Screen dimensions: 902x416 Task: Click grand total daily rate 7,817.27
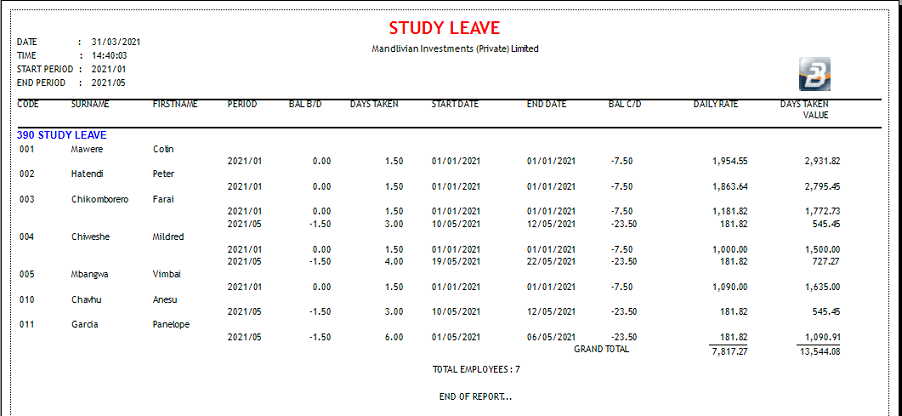pyautogui.click(x=730, y=352)
